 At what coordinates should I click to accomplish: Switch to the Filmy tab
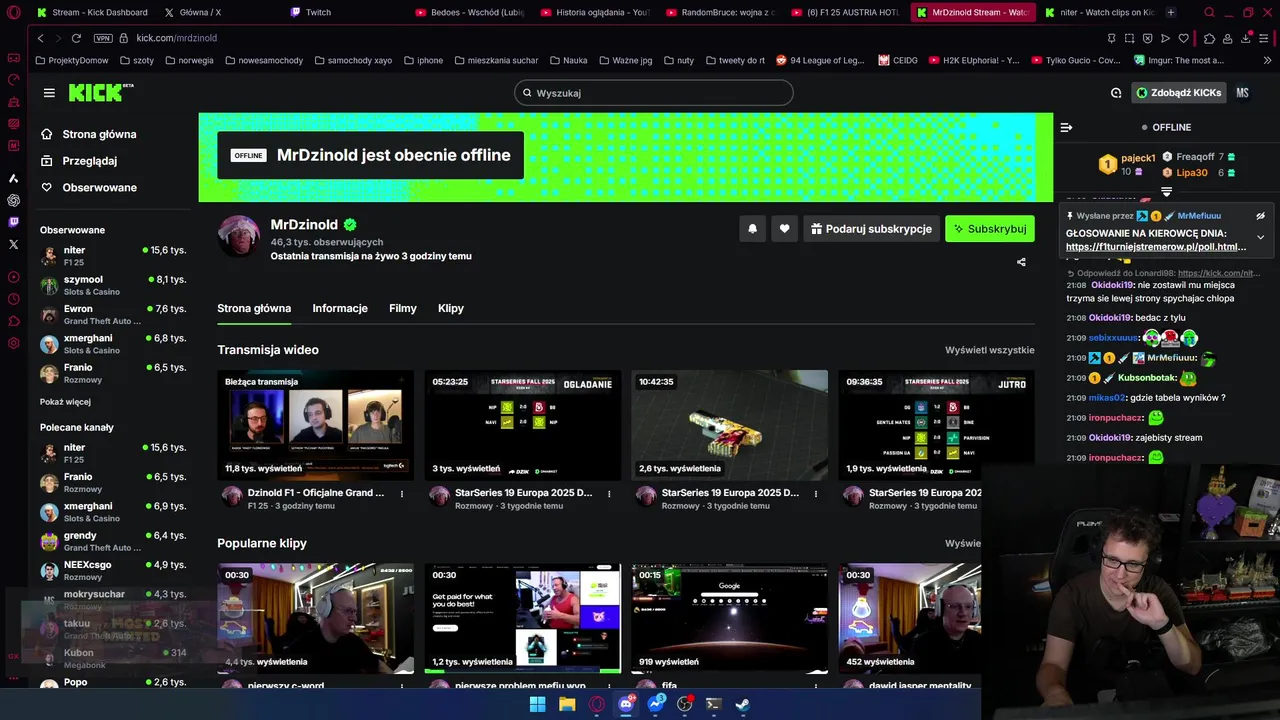pyautogui.click(x=403, y=308)
